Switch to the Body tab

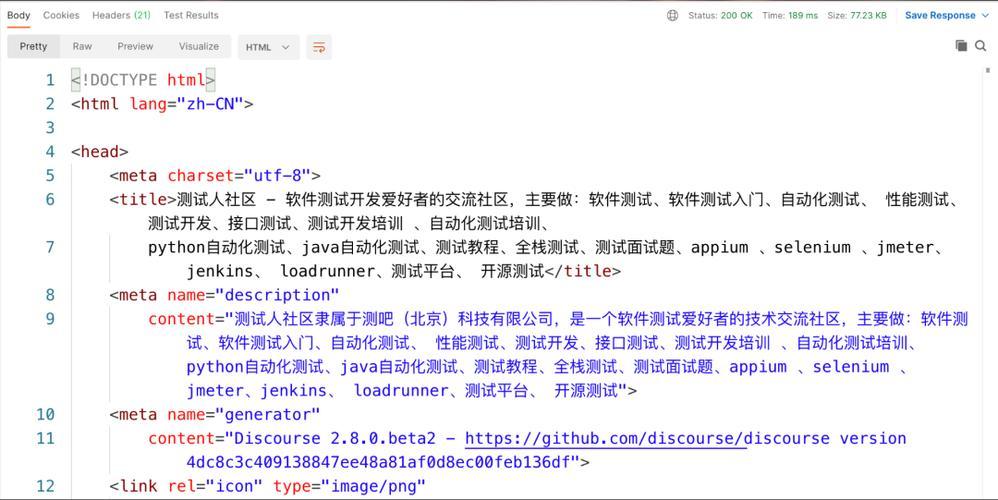(x=18, y=15)
